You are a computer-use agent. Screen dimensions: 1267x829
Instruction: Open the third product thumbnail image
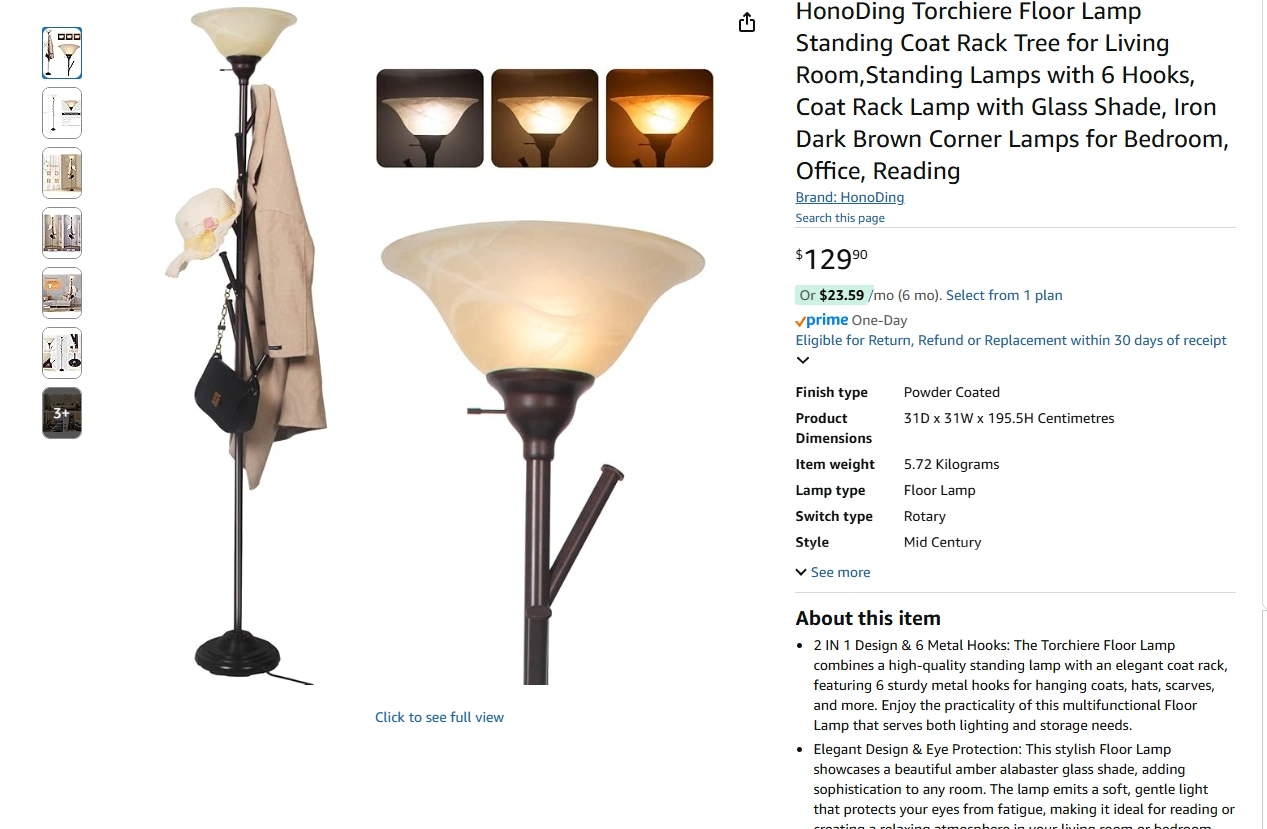62,173
